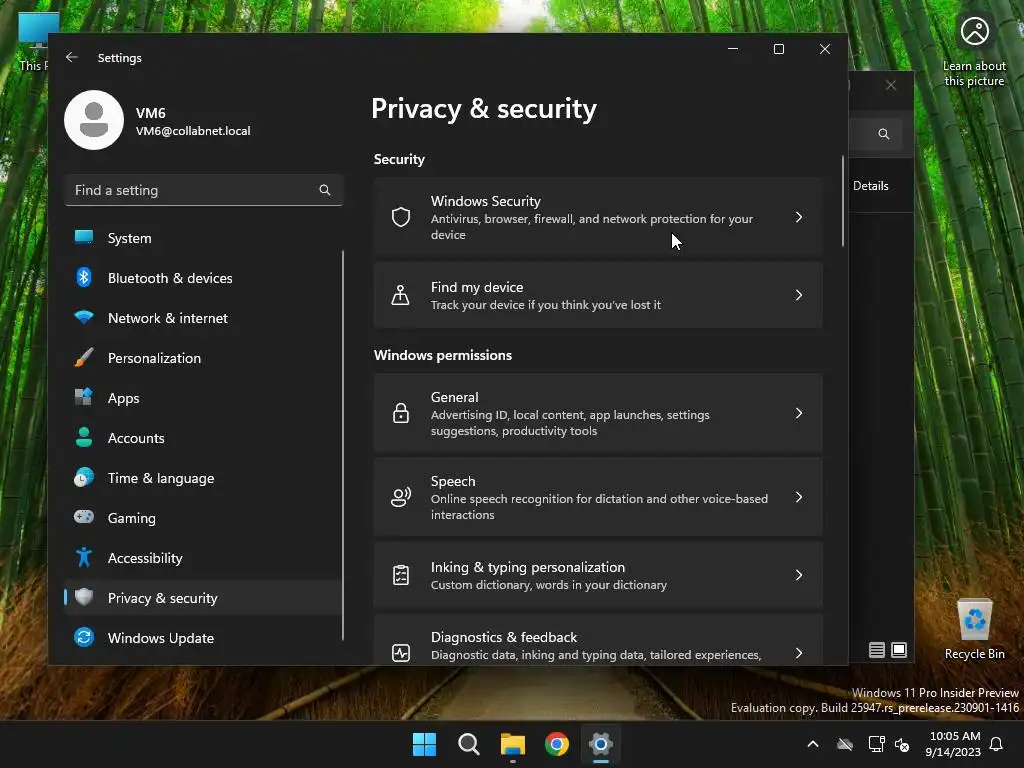This screenshot has height=768, width=1024.
Task: Open the Recycle Bin desktop icon
Action: (x=974, y=629)
